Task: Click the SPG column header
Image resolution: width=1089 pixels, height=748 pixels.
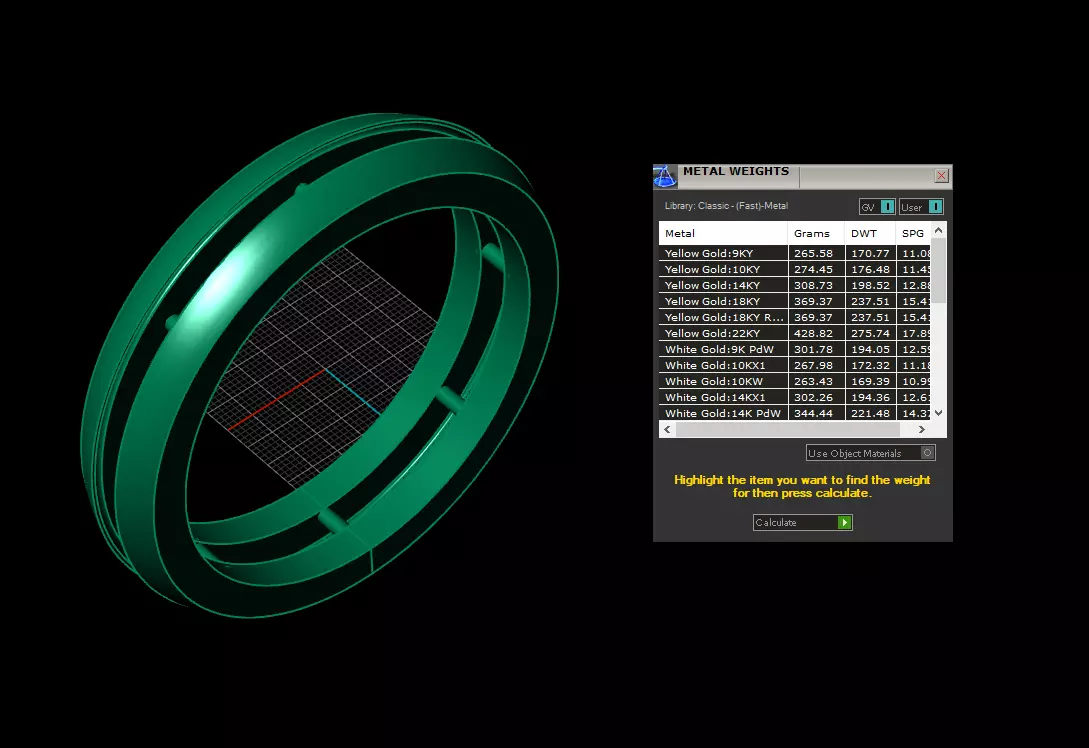Action: click(913, 233)
